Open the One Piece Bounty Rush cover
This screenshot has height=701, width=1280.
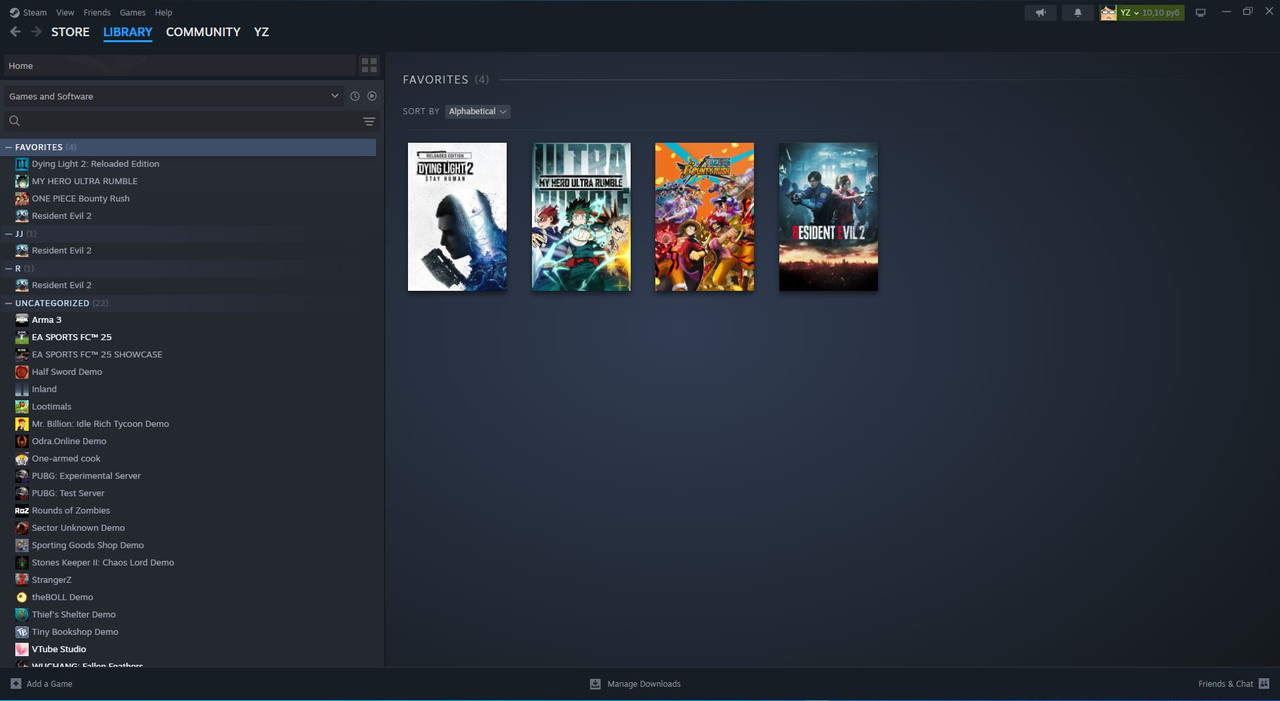[705, 217]
